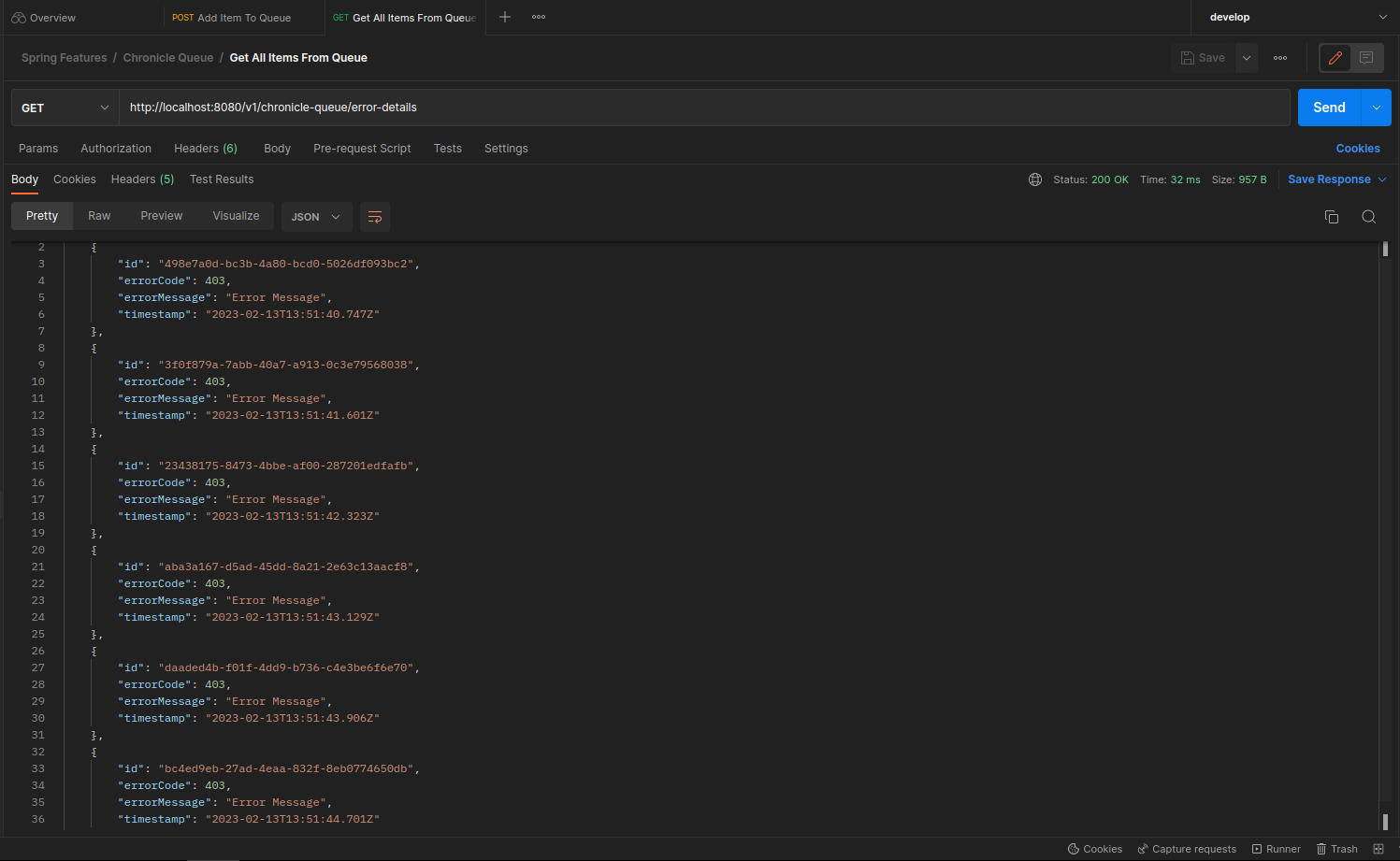
Task: Open the Headers (6) request tab
Action: click(206, 149)
